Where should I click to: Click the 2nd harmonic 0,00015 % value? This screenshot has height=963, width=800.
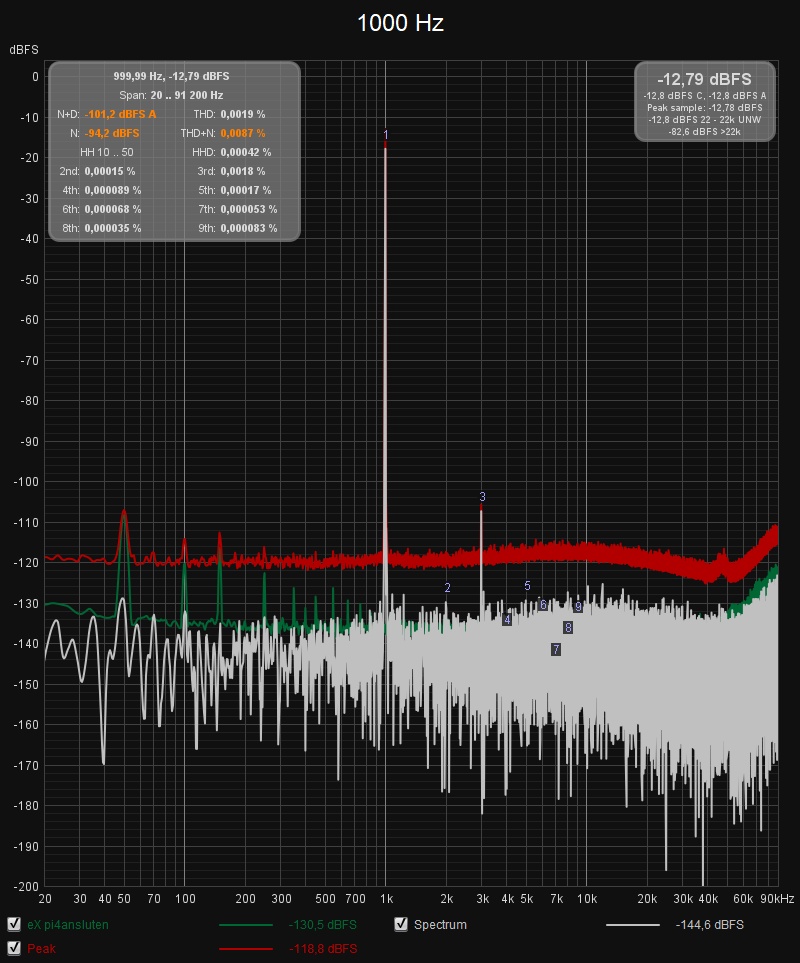coord(110,171)
